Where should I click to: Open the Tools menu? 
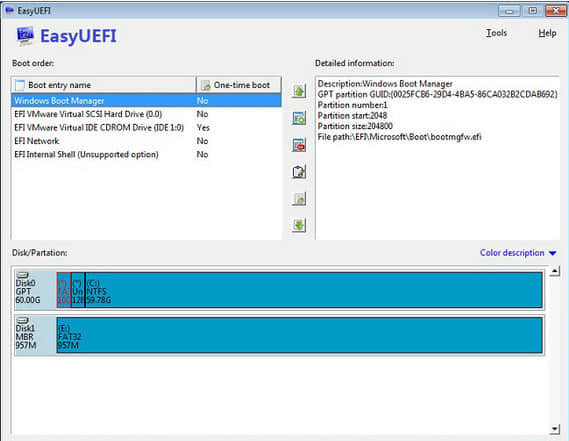click(x=496, y=33)
